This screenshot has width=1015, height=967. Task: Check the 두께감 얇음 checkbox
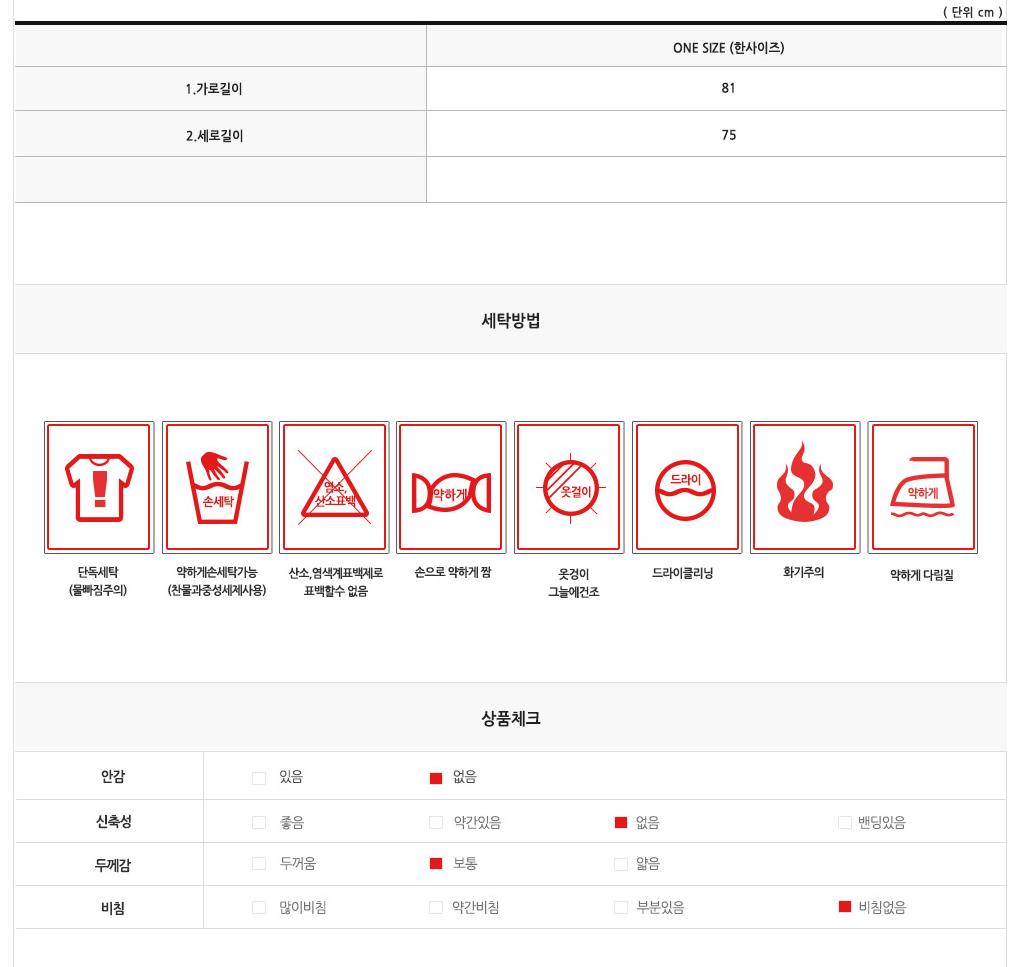[x=620, y=863]
